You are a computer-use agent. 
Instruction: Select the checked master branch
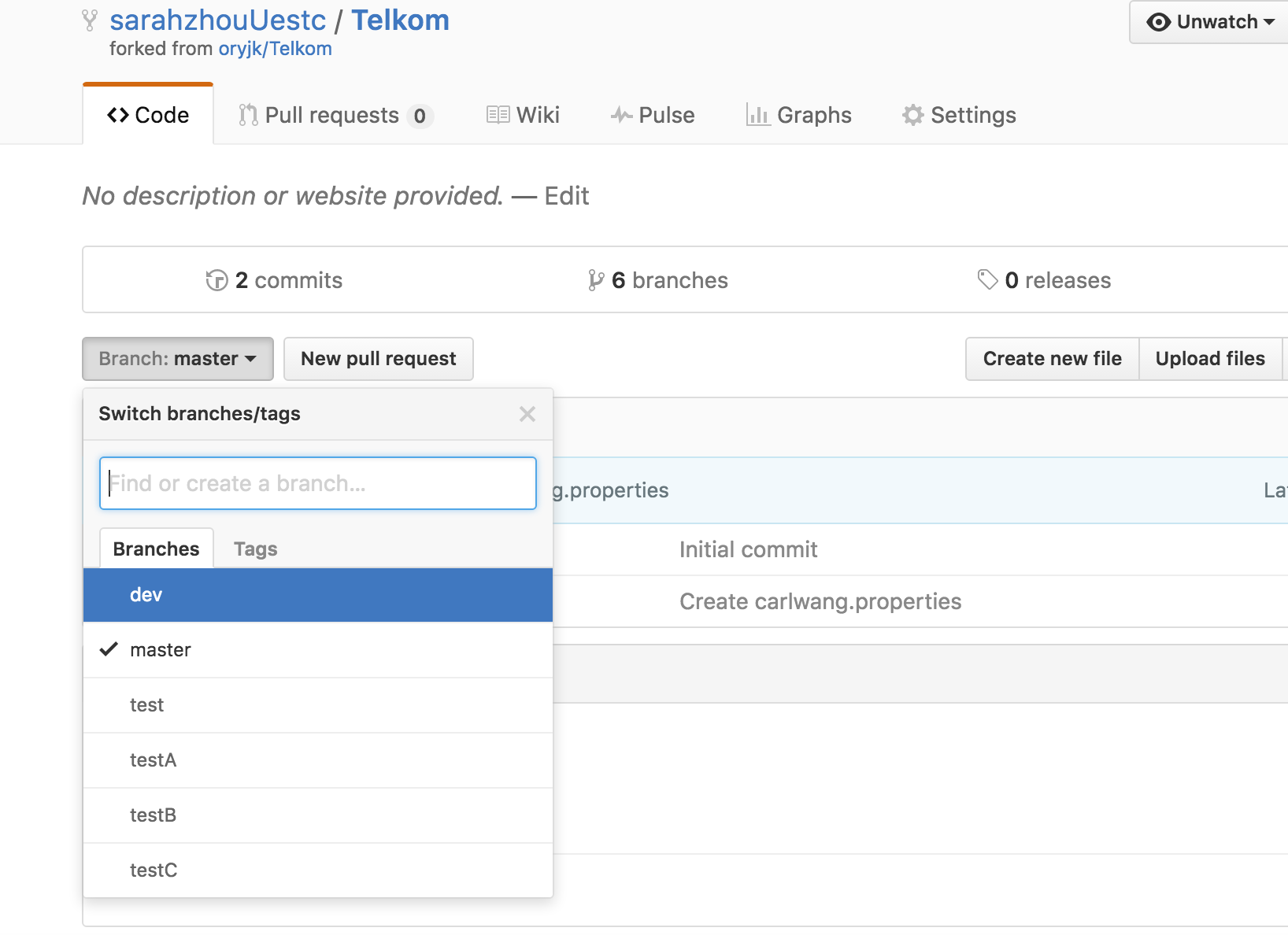click(318, 650)
